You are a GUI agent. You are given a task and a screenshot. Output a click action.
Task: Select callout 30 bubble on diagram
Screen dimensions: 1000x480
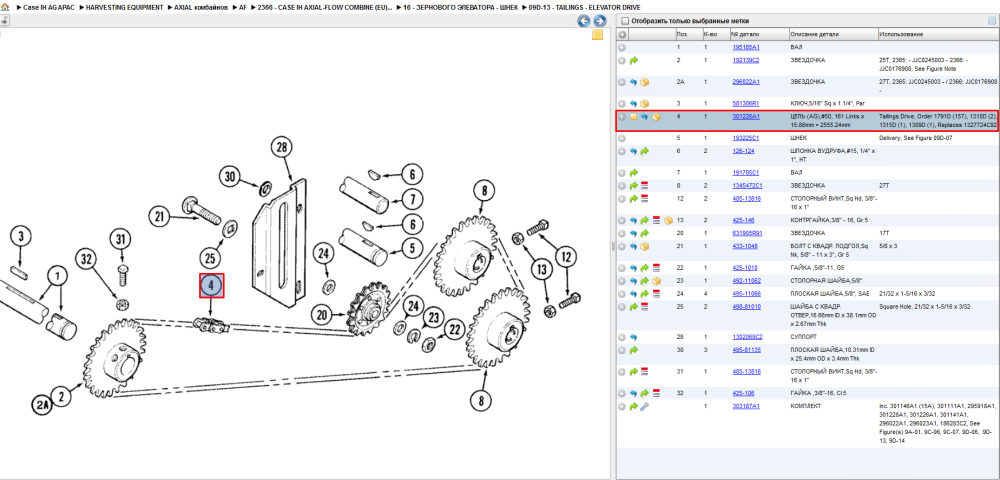click(232, 176)
